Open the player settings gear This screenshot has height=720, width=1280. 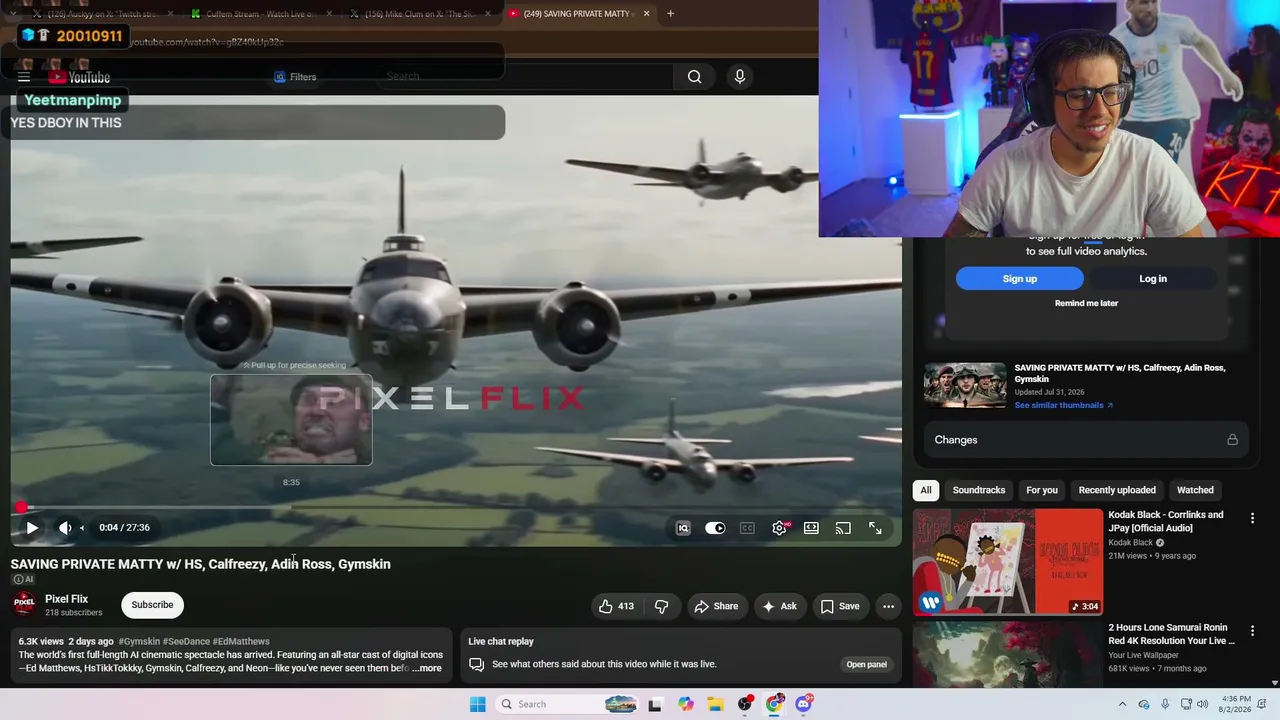point(779,528)
